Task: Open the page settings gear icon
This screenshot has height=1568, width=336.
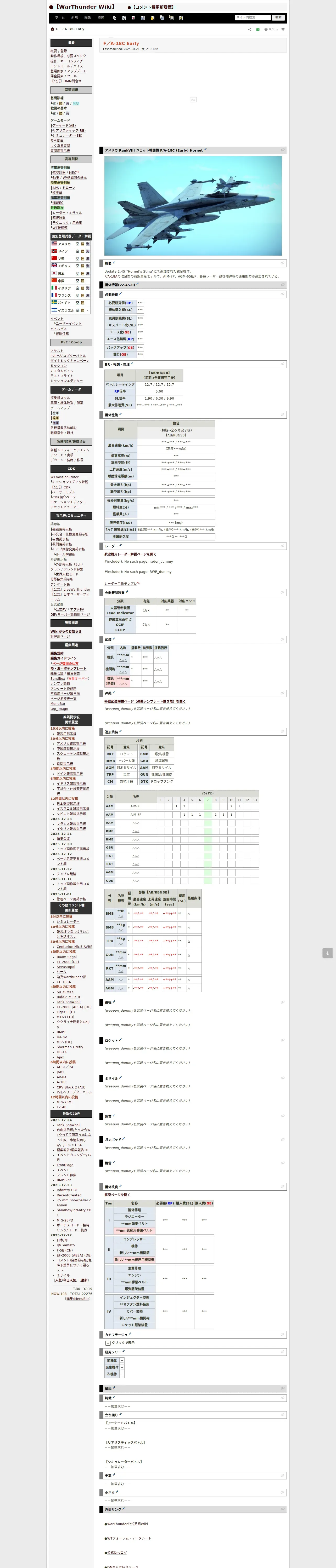Action: (282, 29)
